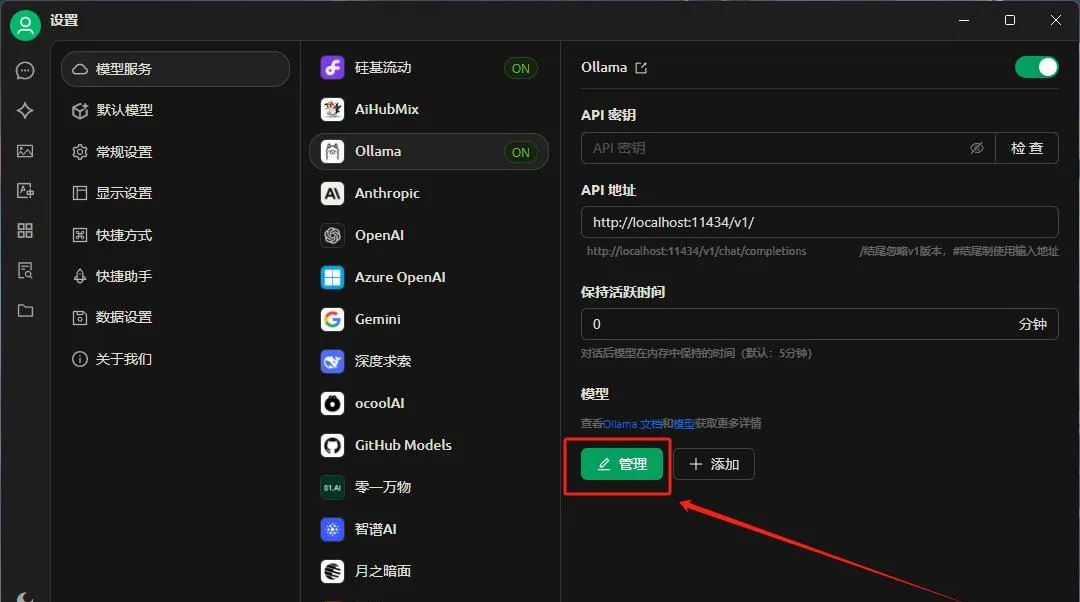
Task: Open 数据设置 settings section
Action: pyautogui.click(x=175, y=318)
